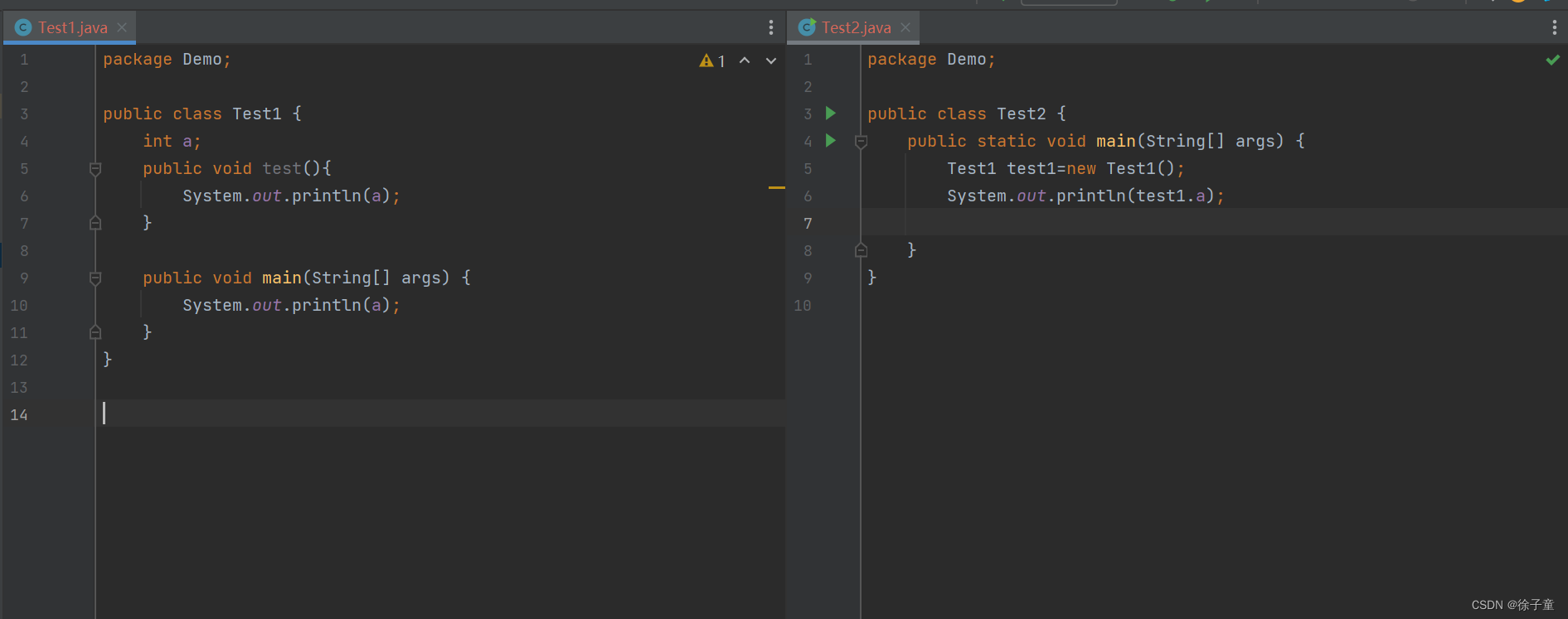Go to previous highlighted error arrow

click(745, 60)
